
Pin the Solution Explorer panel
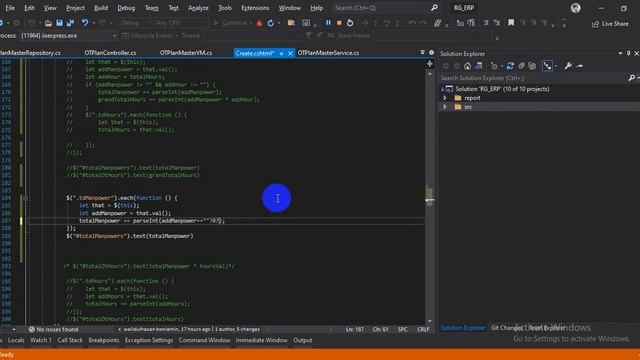629,53
